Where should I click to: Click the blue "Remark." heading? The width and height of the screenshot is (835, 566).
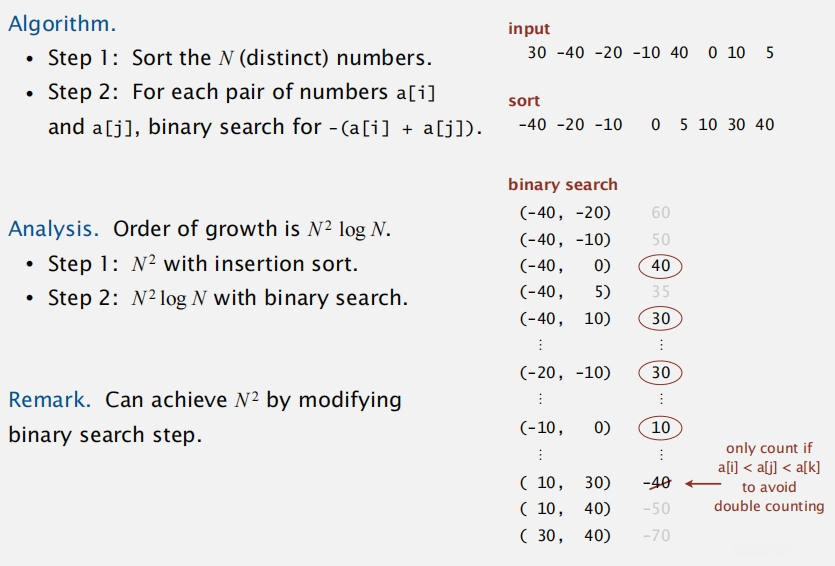point(52,400)
